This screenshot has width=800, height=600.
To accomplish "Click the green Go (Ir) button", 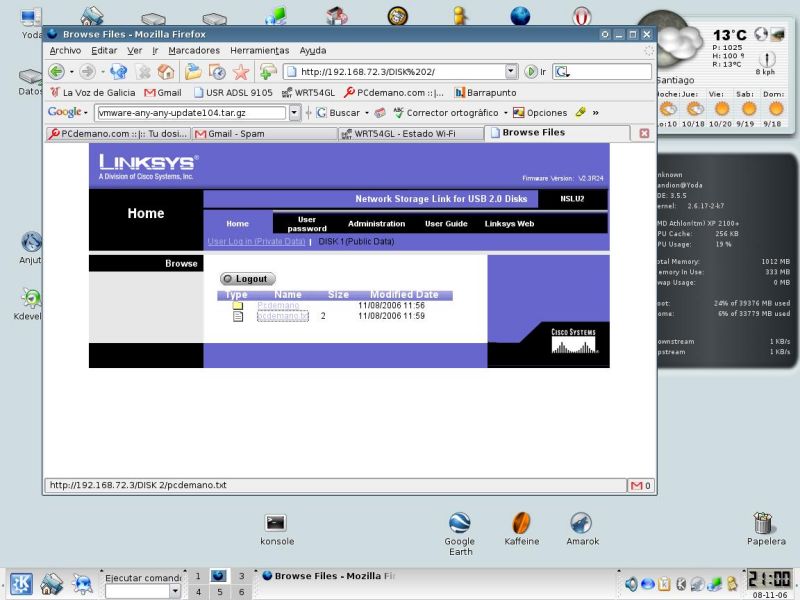I will [x=531, y=72].
